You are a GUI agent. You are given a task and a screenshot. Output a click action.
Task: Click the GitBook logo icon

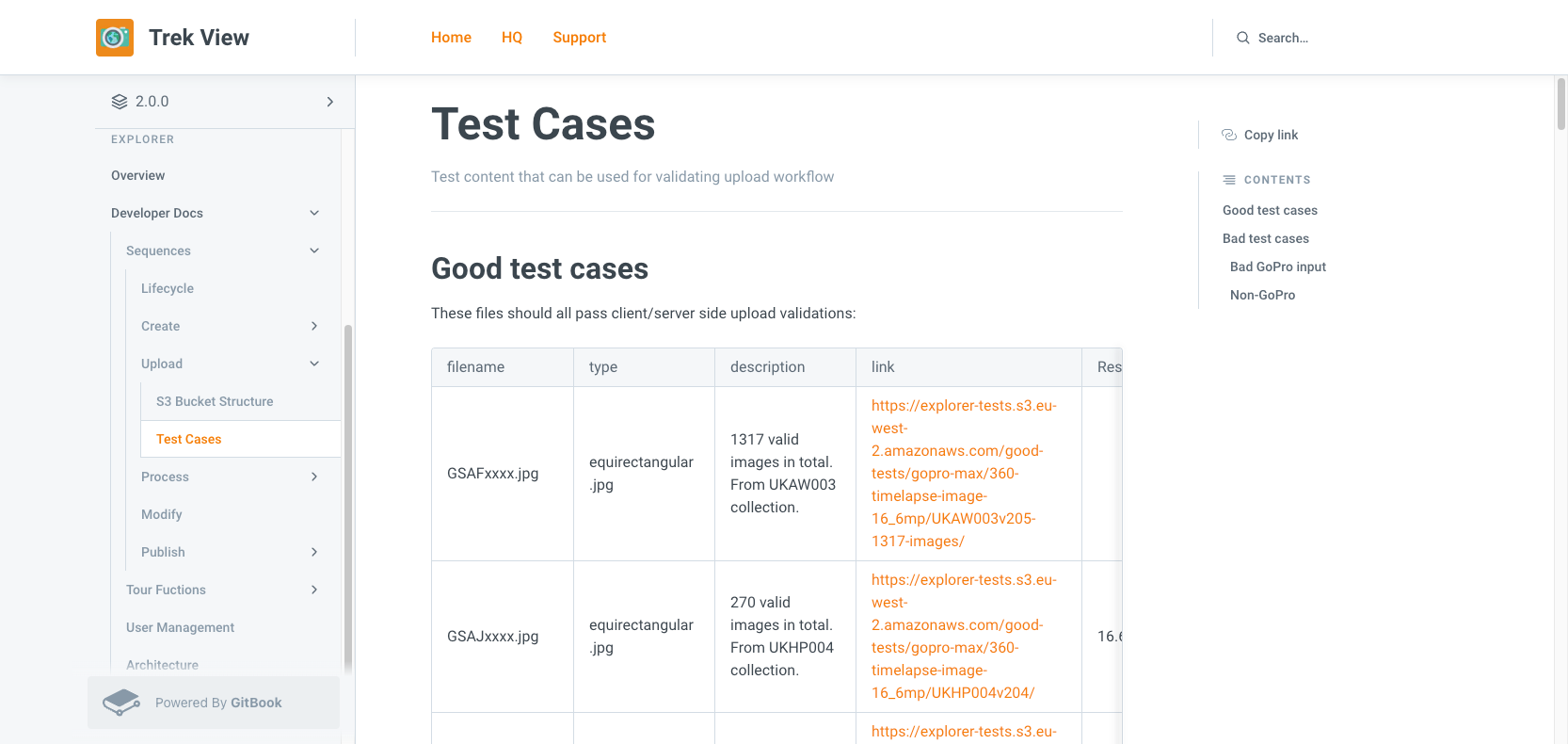point(121,703)
